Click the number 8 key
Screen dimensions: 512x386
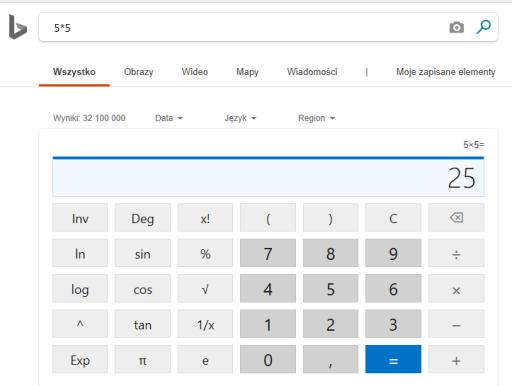click(x=331, y=253)
